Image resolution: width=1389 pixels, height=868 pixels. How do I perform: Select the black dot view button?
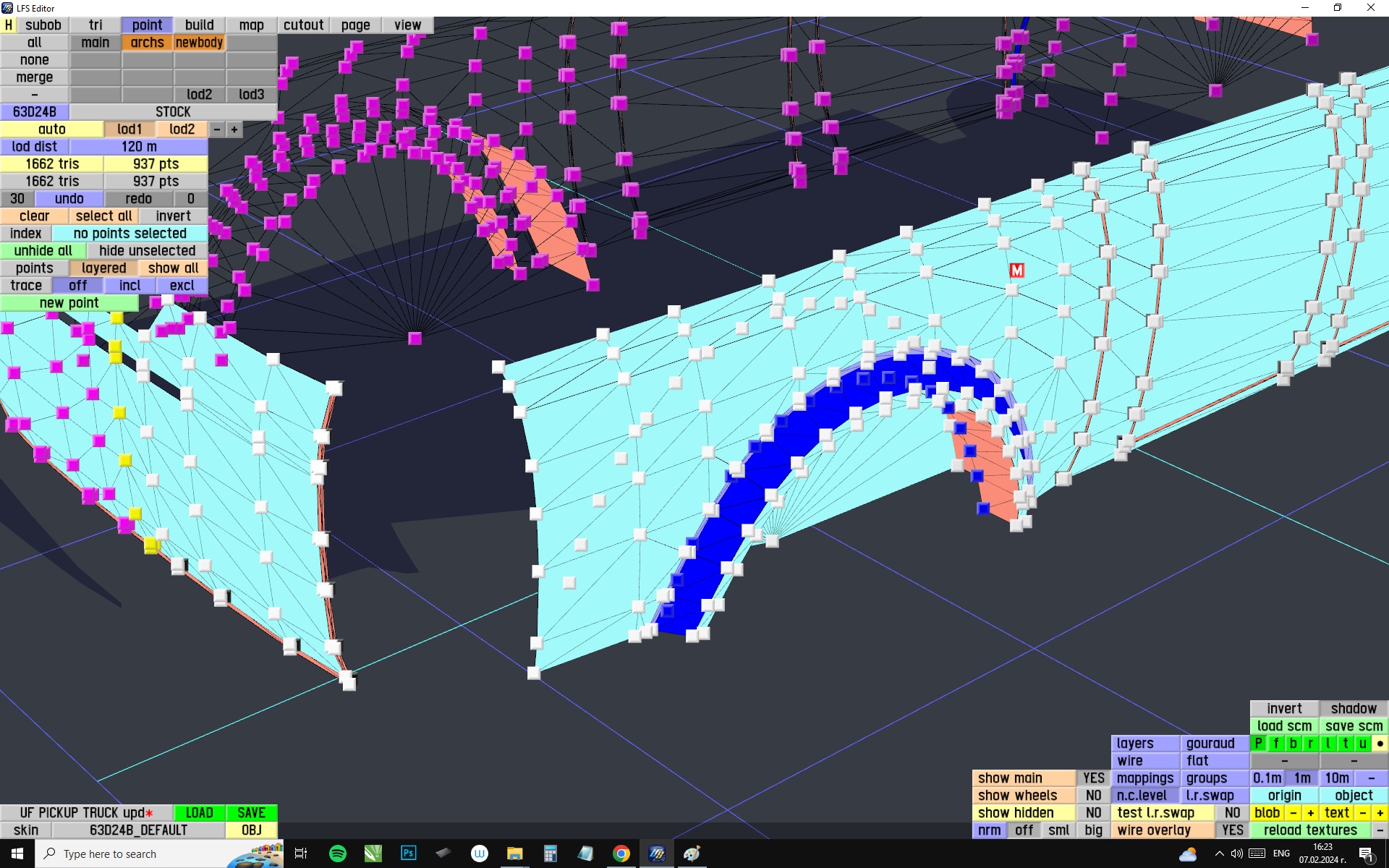point(1380,744)
